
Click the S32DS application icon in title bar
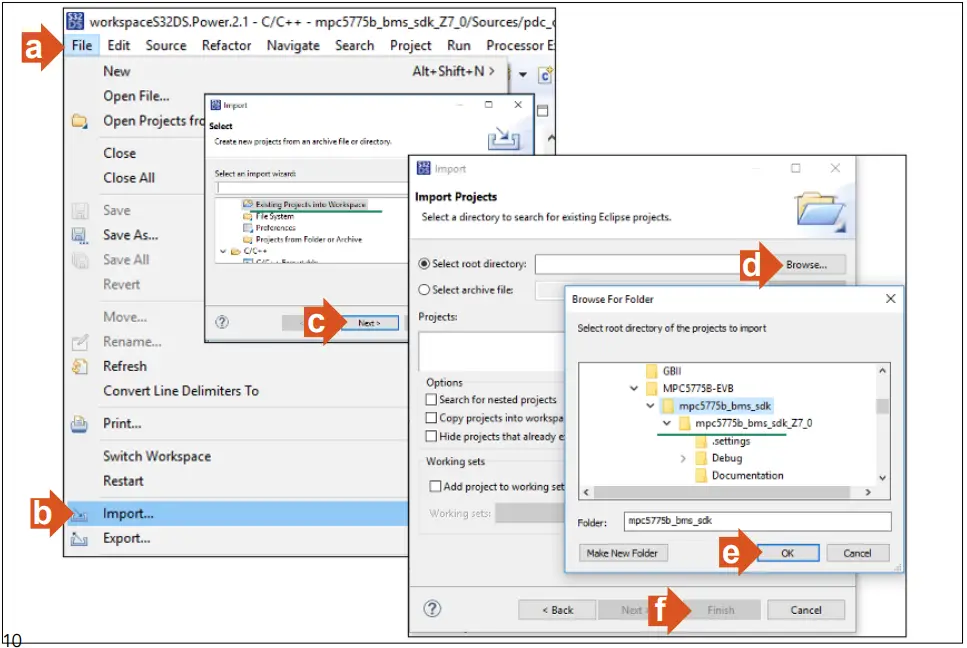(x=75, y=22)
